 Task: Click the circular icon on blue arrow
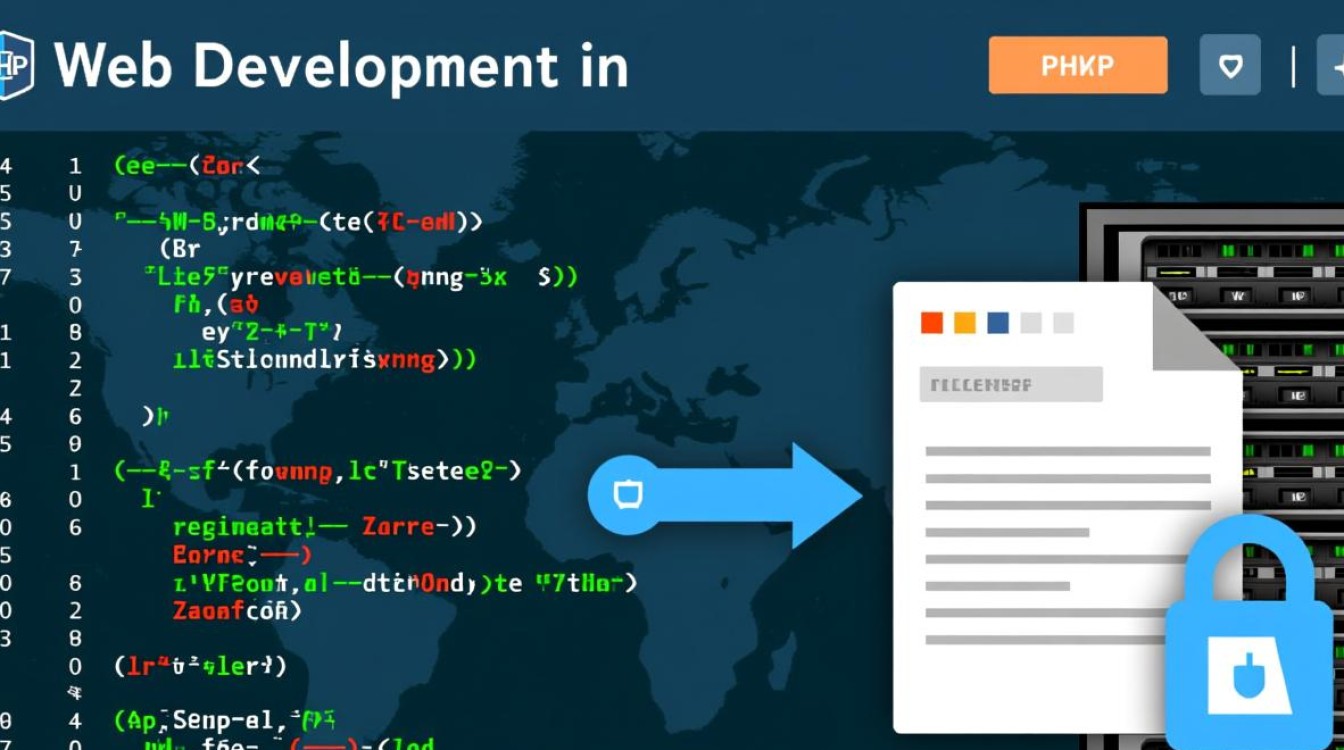[x=627, y=494]
